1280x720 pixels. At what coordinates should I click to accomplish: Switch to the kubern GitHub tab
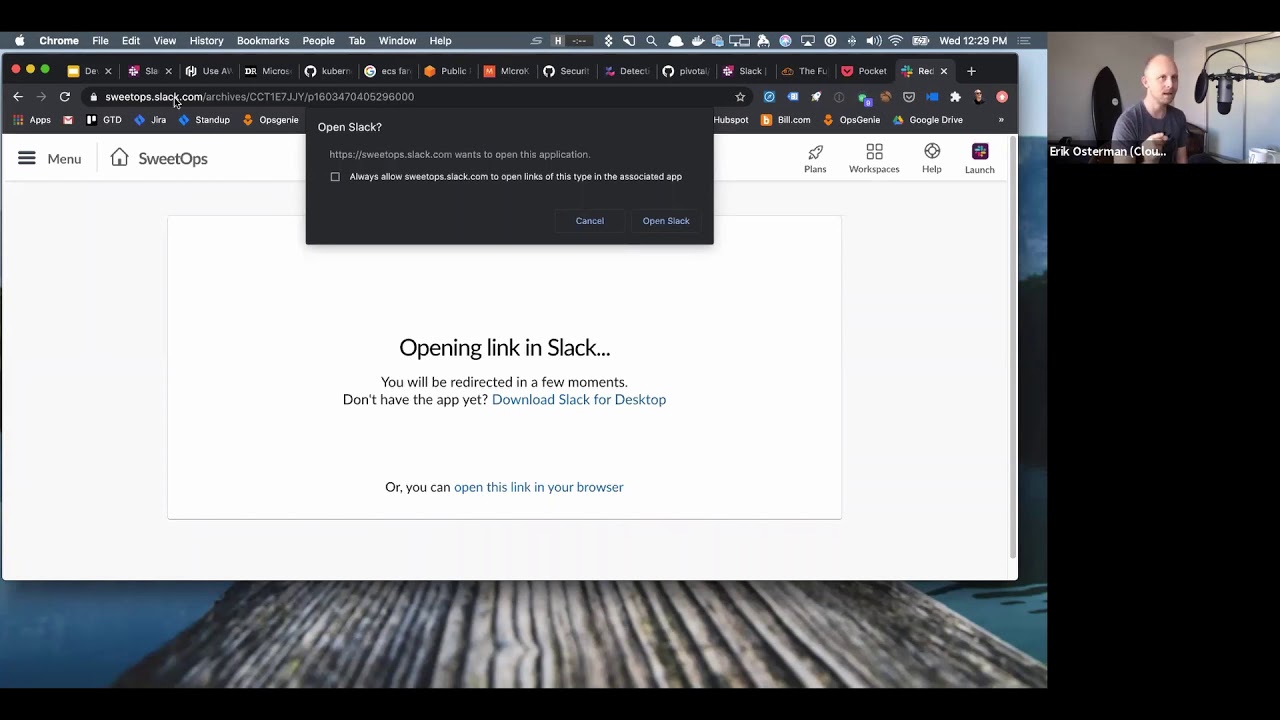[x=327, y=71]
